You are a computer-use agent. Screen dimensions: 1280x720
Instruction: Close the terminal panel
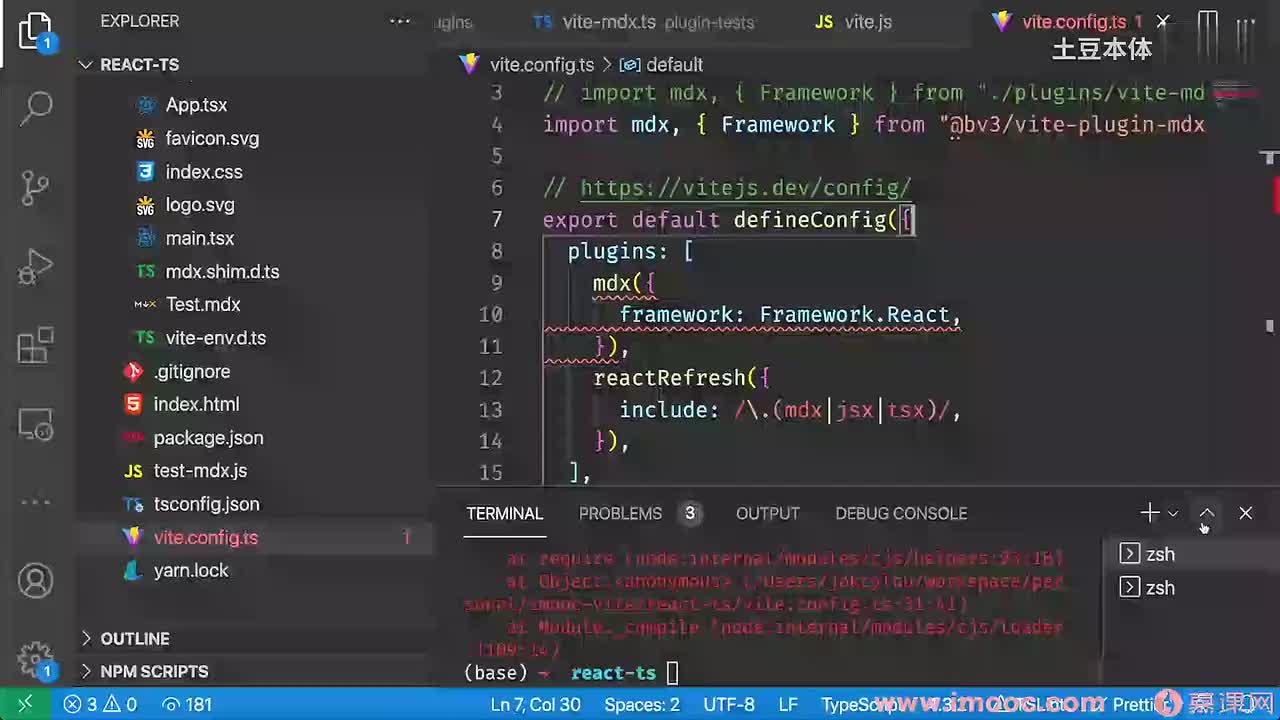(1245, 513)
